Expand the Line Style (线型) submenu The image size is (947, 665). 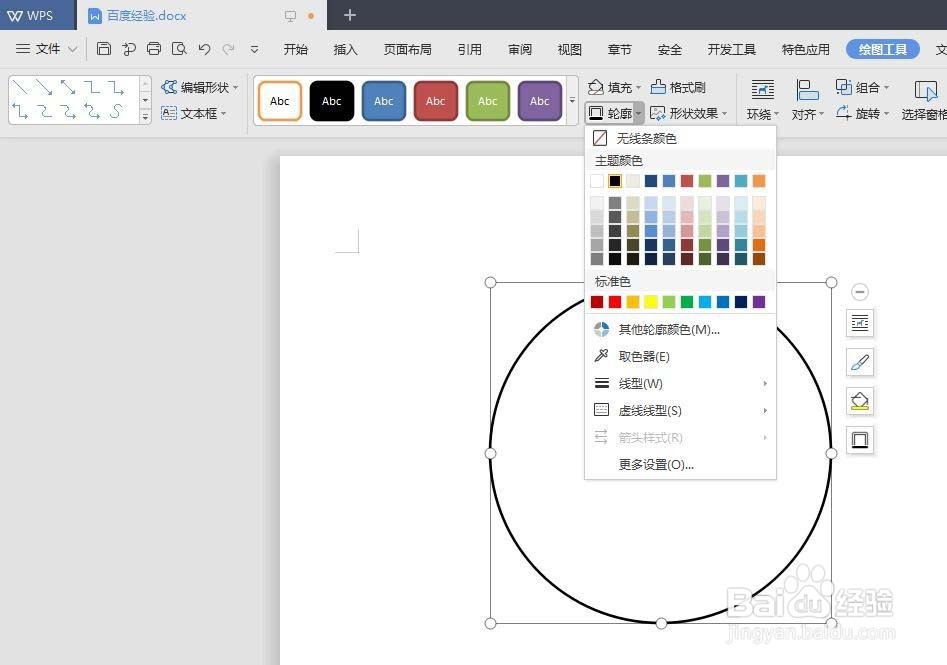click(643, 383)
